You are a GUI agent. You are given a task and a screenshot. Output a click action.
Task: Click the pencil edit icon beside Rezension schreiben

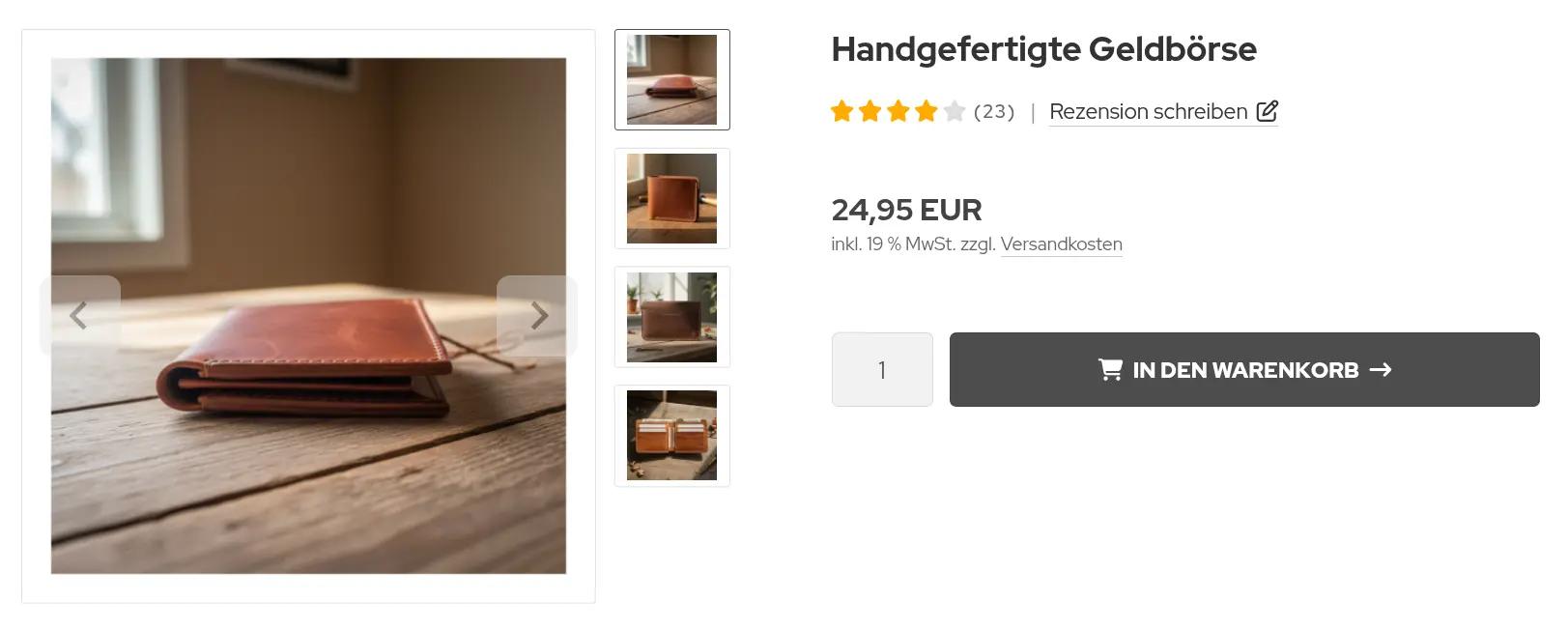[x=1267, y=111]
